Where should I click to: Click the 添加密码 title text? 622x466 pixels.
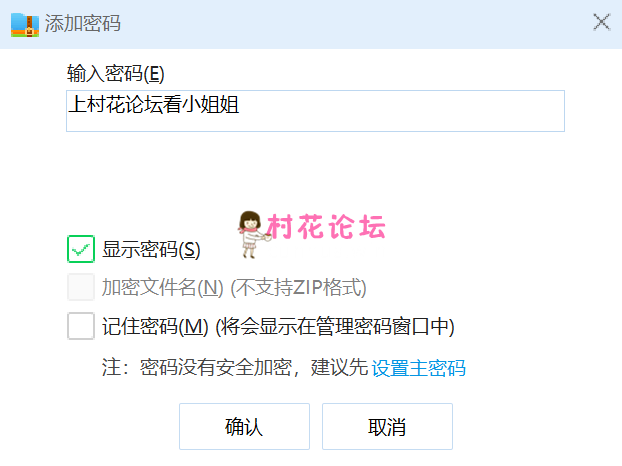[83, 23]
